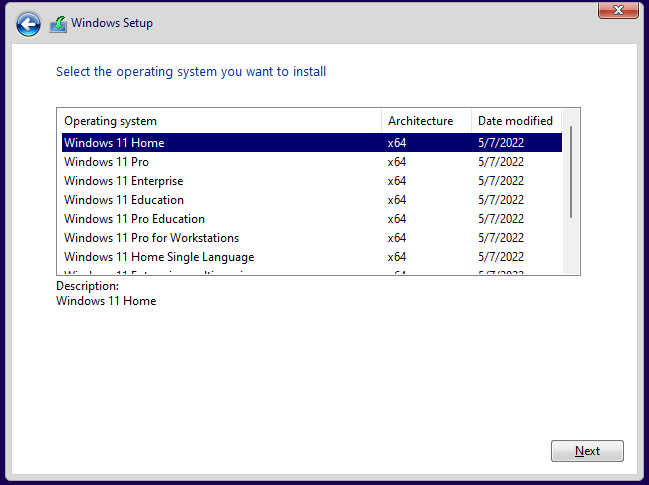Click the Next button
This screenshot has height=485, width=649.
[x=587, y=451]
